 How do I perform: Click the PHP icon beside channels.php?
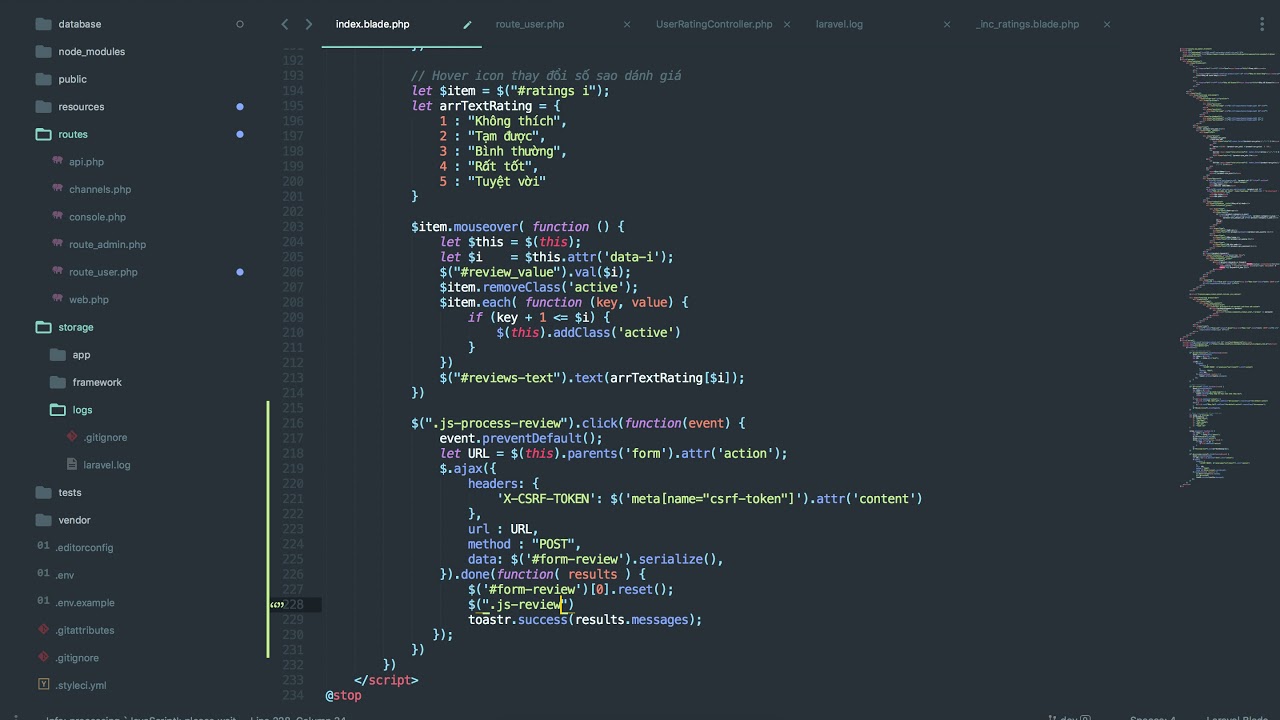tap(57, 189)
